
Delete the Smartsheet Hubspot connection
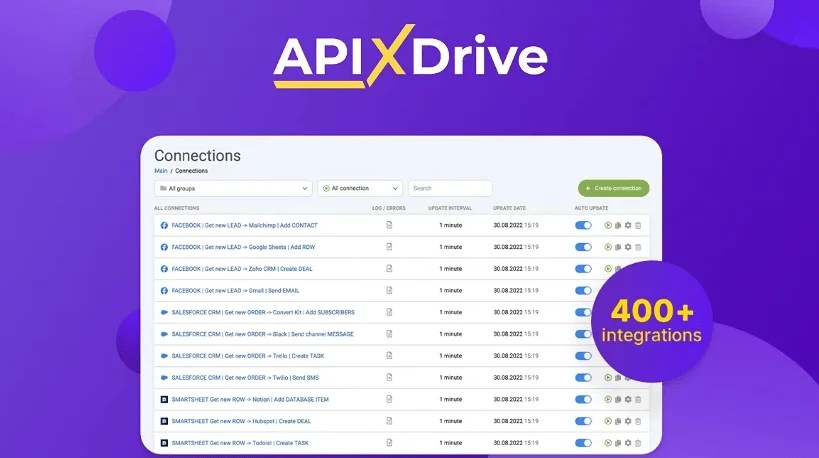pos(638,421)
